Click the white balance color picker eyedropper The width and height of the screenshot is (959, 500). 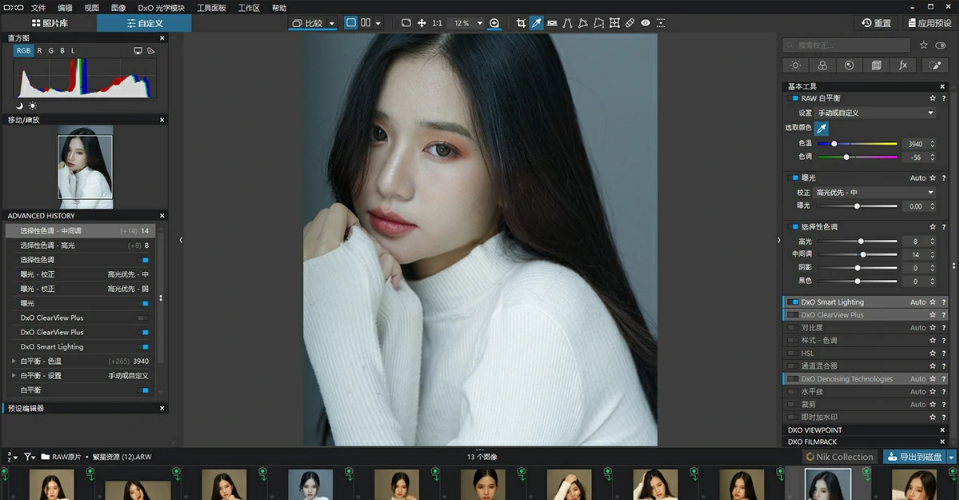[x=821, y=128]
